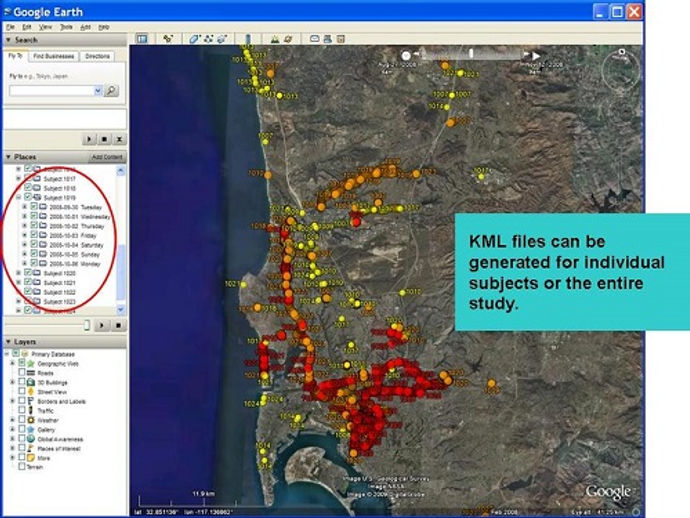The height and width of the screenshot is (518, 690).
Task: Open the Tools menu
Action: tap(66, 27)
